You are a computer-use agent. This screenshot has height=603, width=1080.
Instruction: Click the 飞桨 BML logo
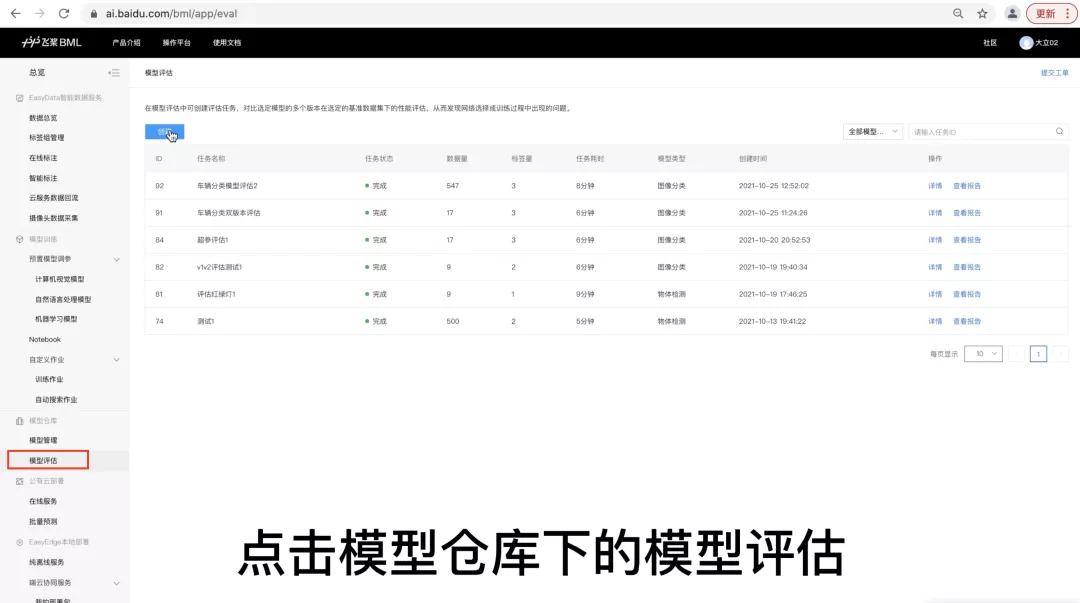[x=52, y=42]
